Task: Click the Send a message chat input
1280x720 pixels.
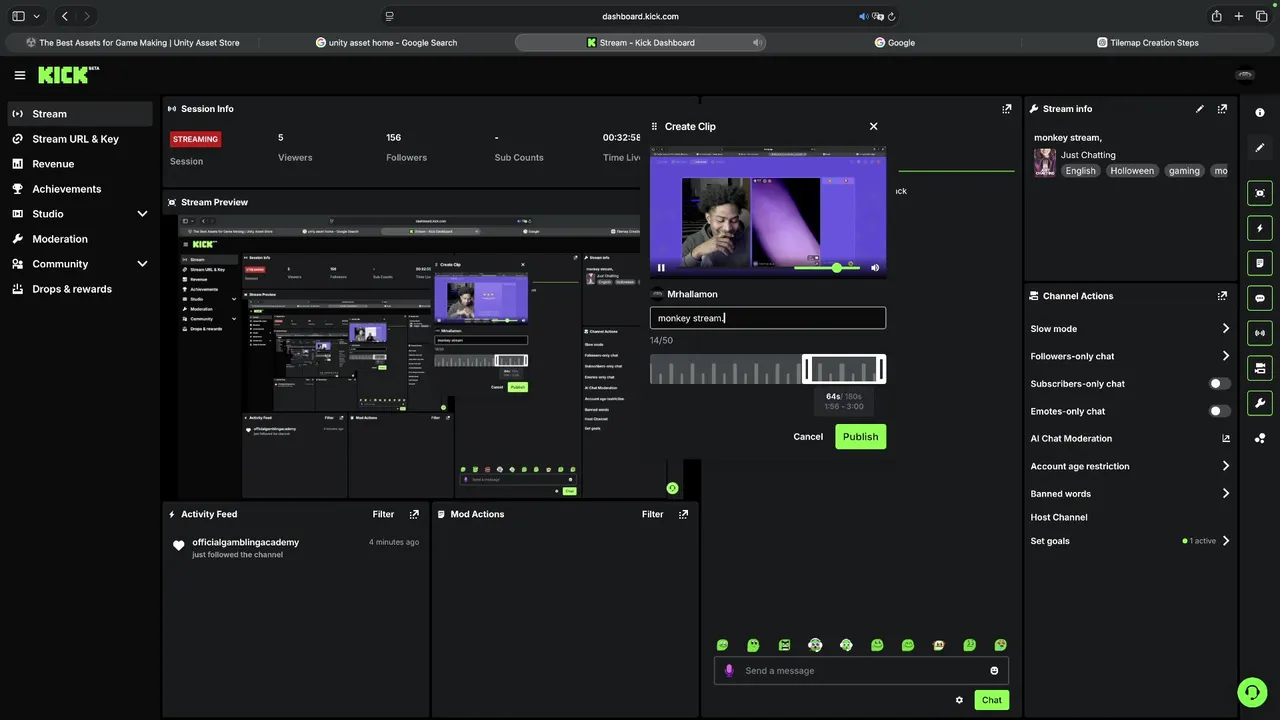Action: (x=860, y=671)
